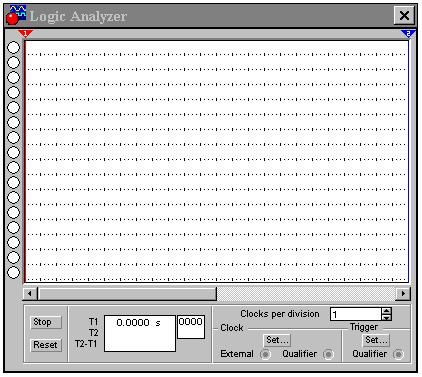Select the third channel terminal circle
Image resolution: width=422 pixels, height=377 pixels.
[14, 77]
